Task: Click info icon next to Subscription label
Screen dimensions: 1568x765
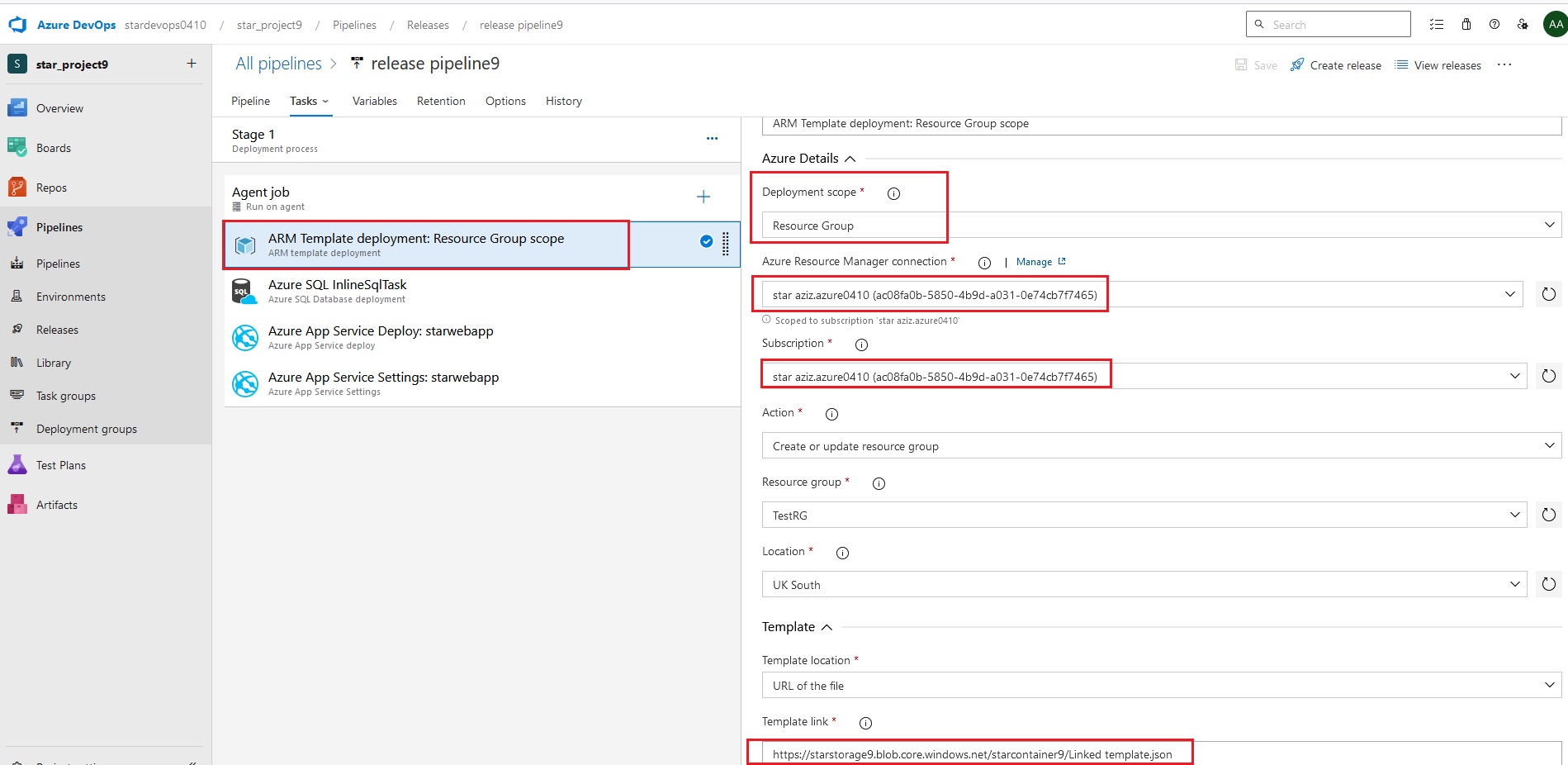Action: coord(861,344)
